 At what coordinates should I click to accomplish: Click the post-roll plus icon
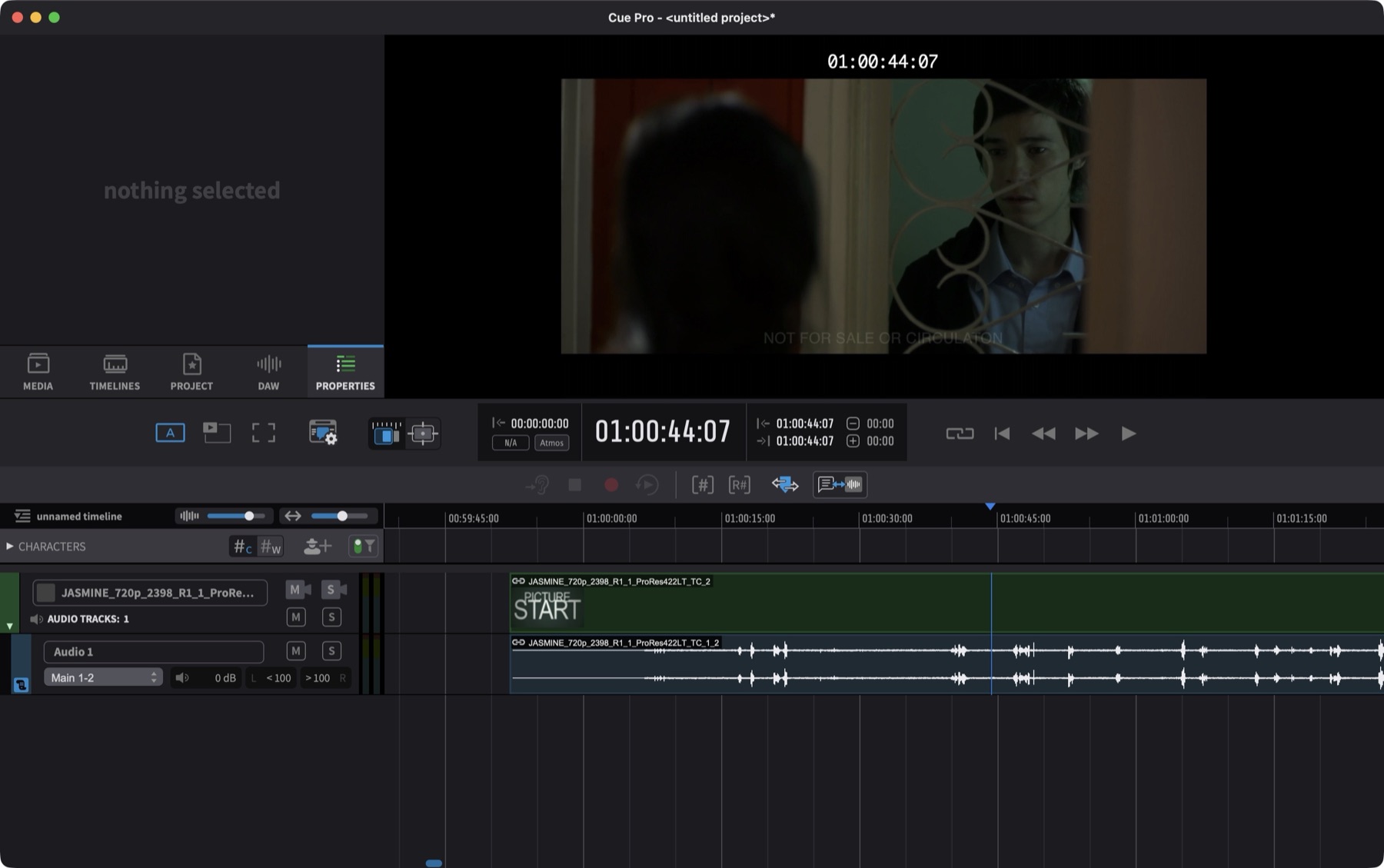853,441
